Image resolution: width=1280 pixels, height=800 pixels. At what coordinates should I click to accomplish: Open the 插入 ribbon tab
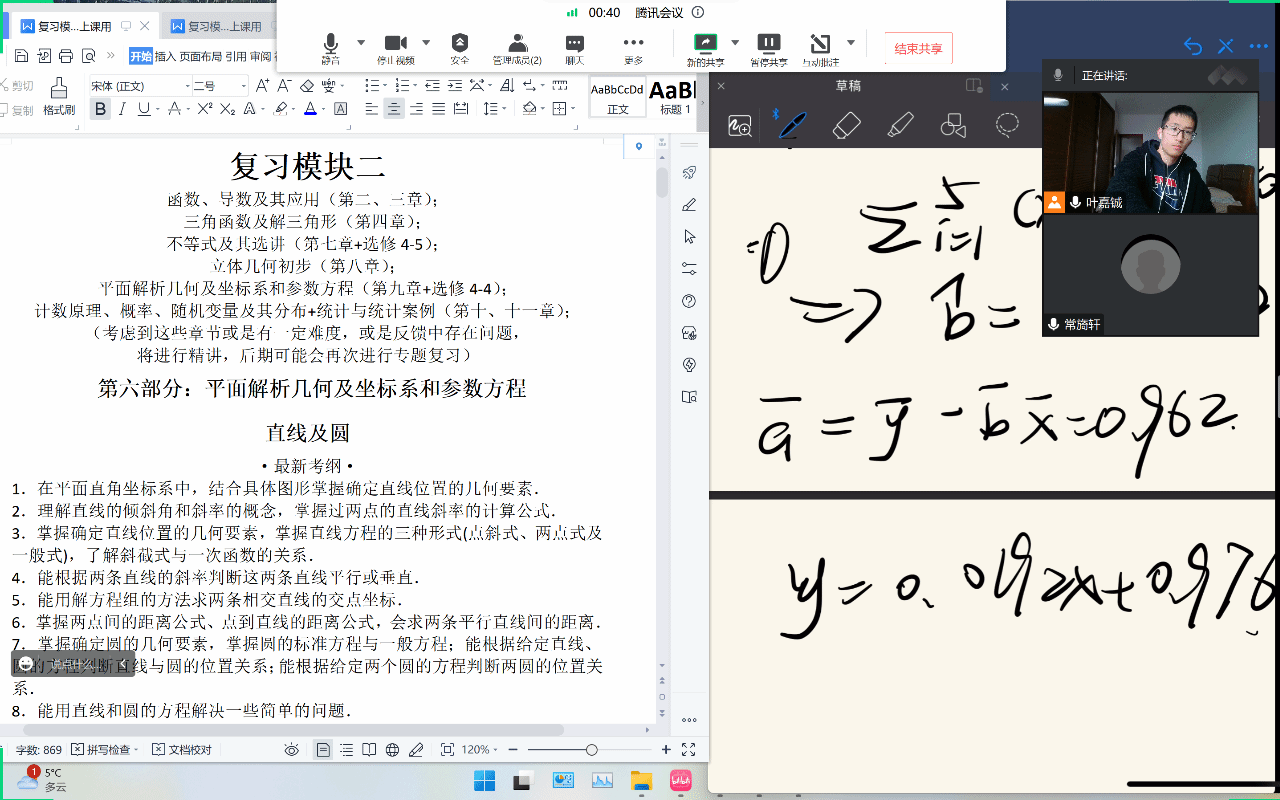[165, 56]
